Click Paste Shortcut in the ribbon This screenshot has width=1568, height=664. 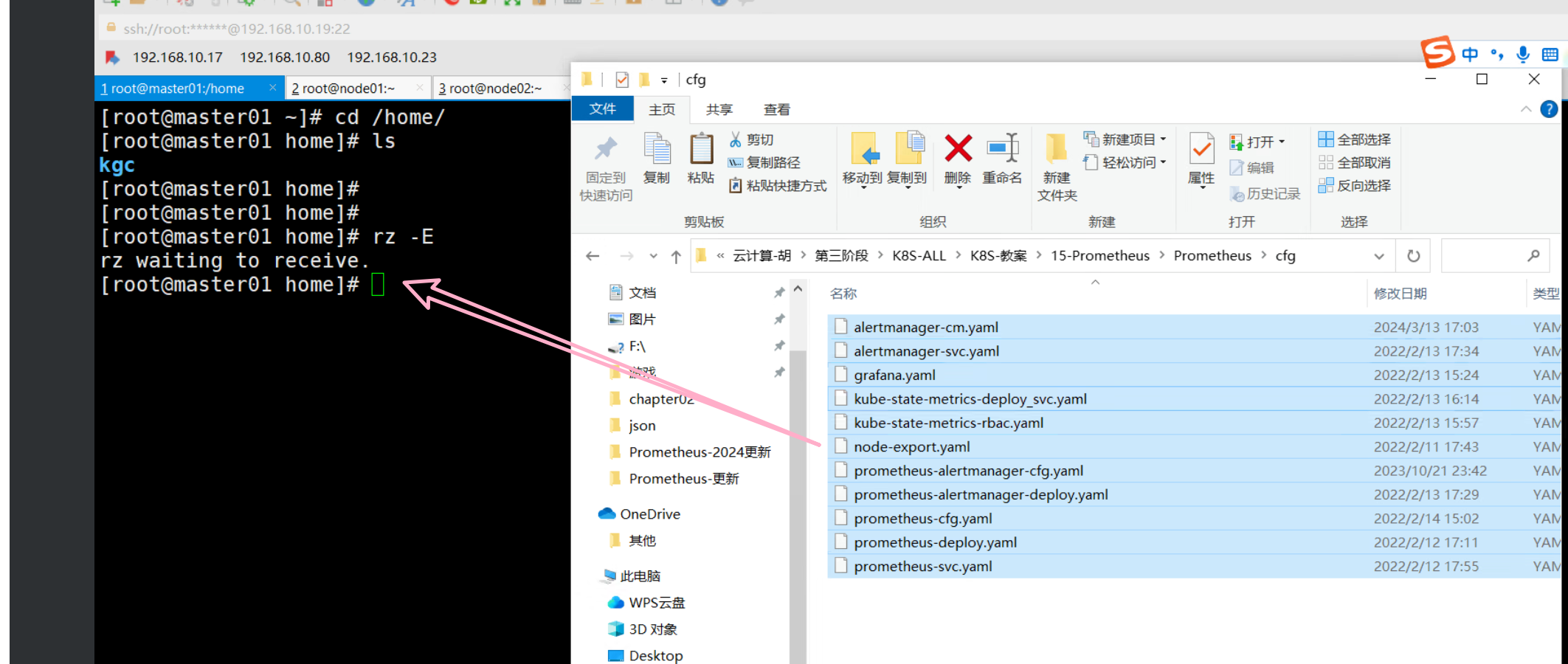[x=777, y=185]
